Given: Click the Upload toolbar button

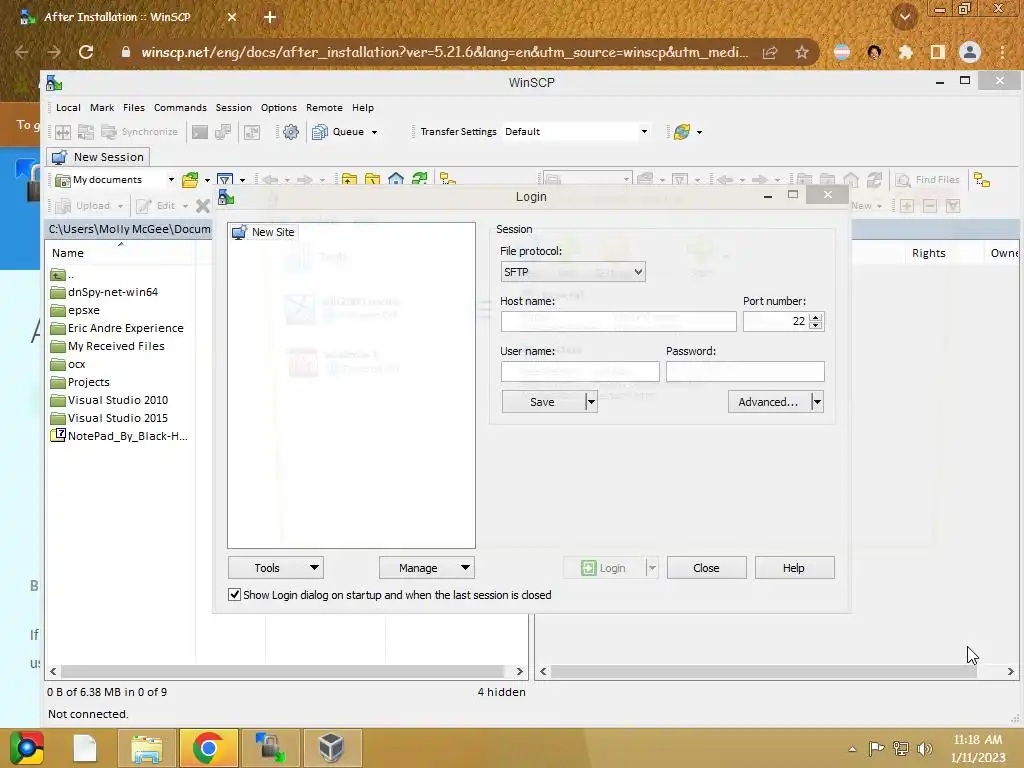Looking at the screenshot, I should 89,206.
